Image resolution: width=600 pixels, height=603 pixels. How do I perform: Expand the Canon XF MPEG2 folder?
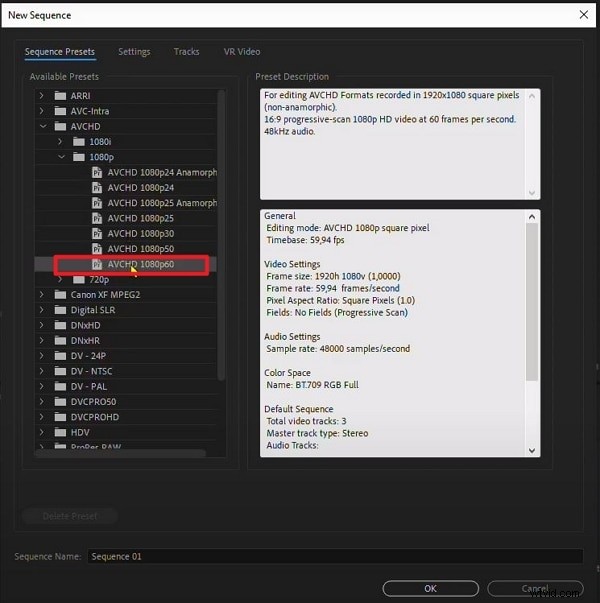42,295
